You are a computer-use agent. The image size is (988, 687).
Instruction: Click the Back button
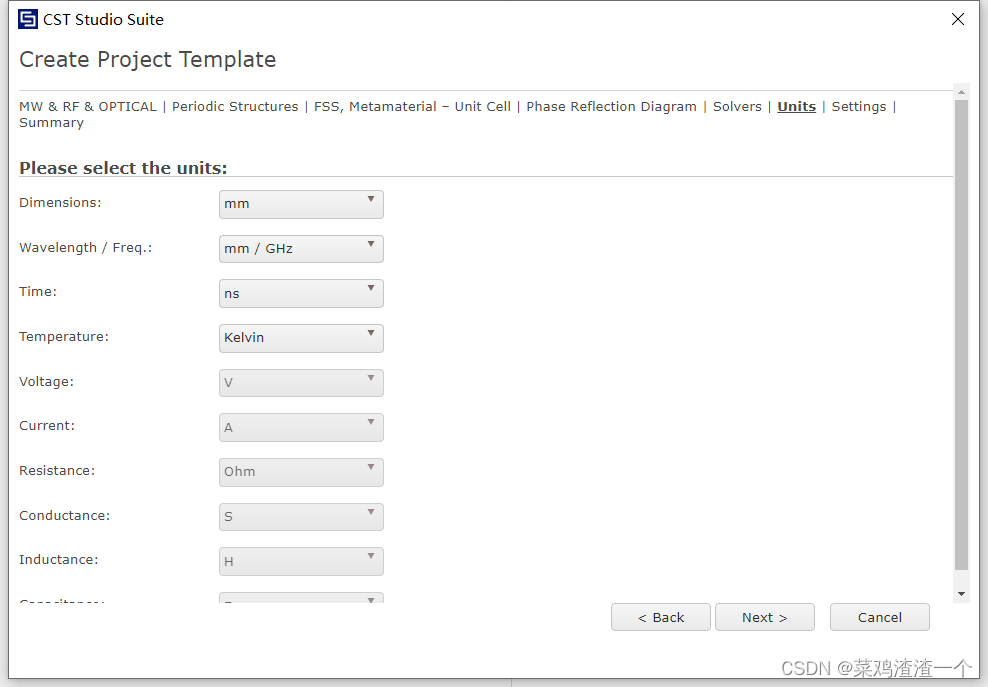click(661, 617)
